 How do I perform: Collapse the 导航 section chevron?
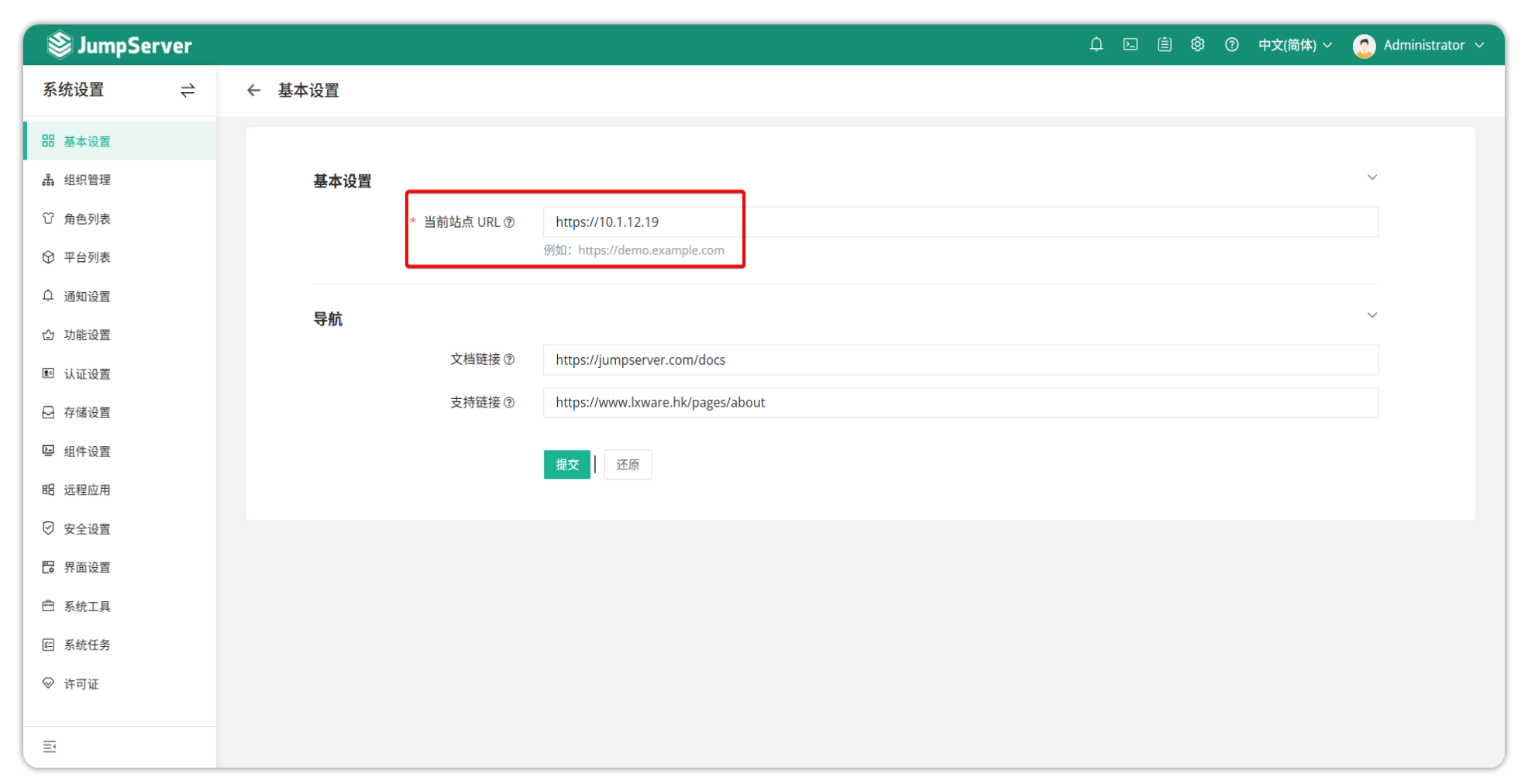pyautogui.click(x=1371, y=315)
